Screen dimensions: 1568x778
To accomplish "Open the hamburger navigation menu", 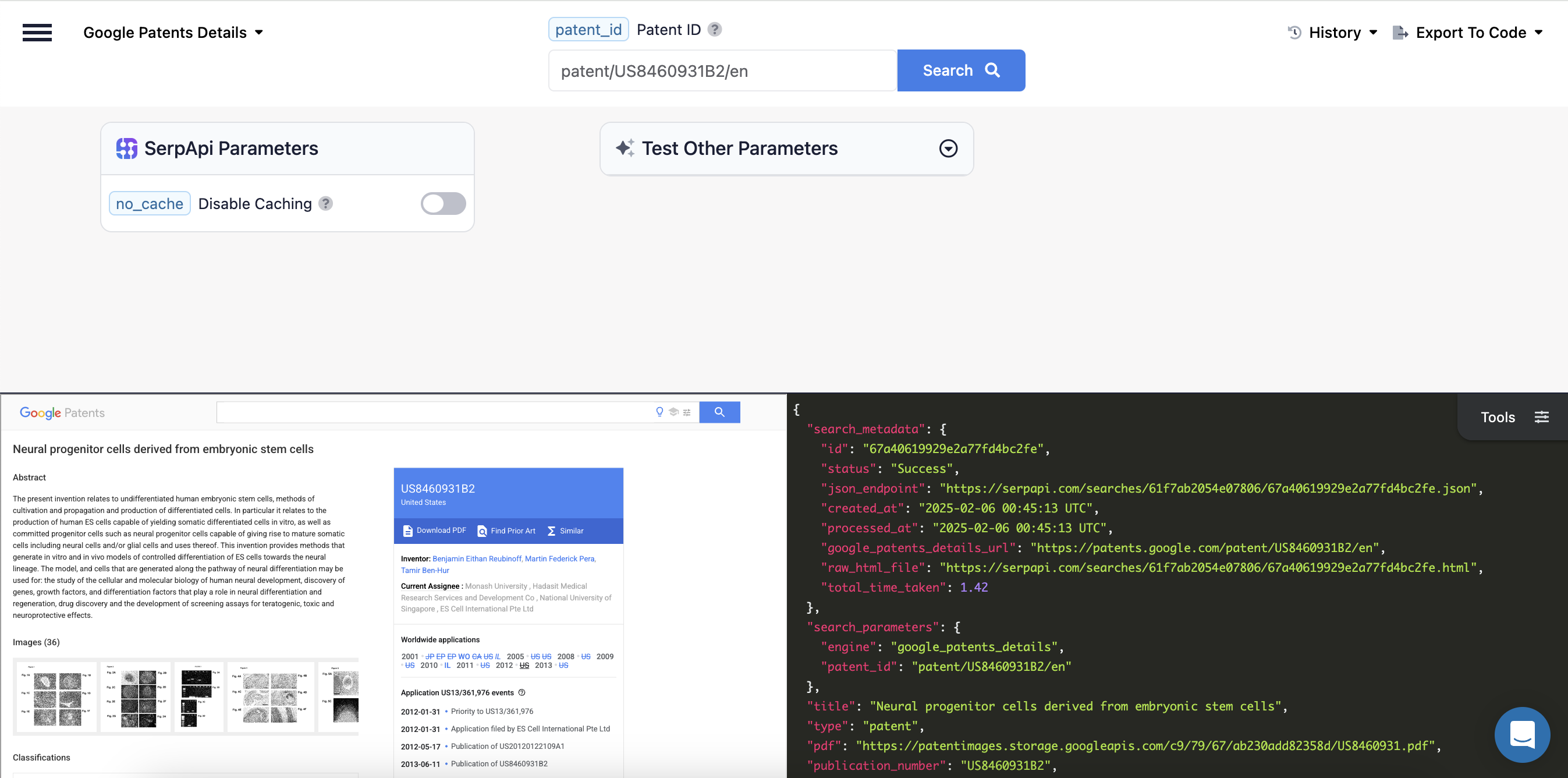I will pyautogui.click(x=37, y=32).
